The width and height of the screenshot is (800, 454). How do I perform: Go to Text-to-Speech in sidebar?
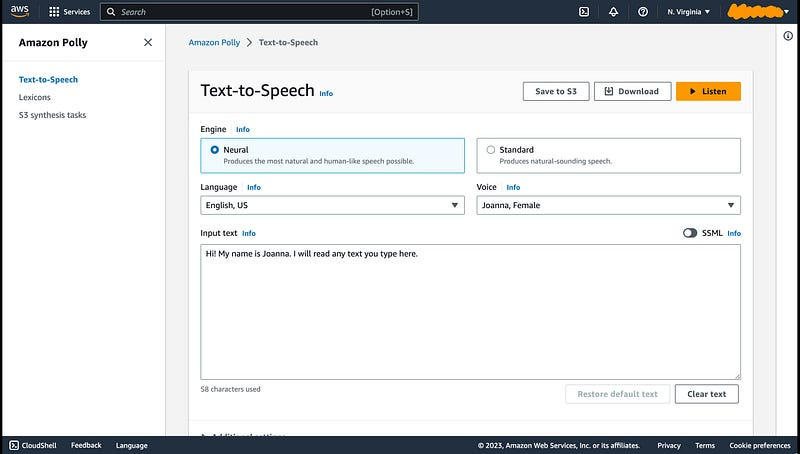(x=48, y=80)
